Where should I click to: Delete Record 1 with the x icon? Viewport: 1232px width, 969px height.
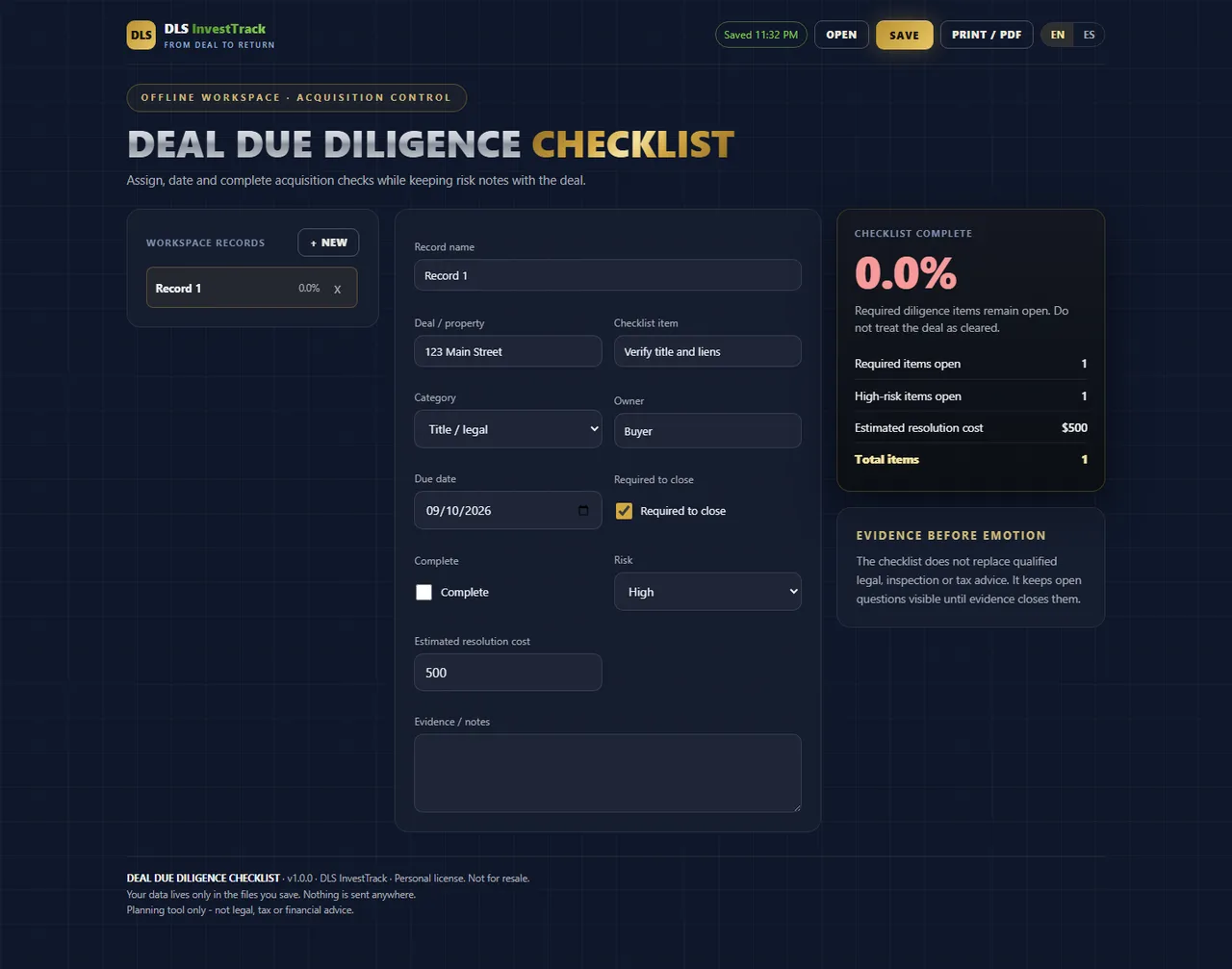(337, 289)
